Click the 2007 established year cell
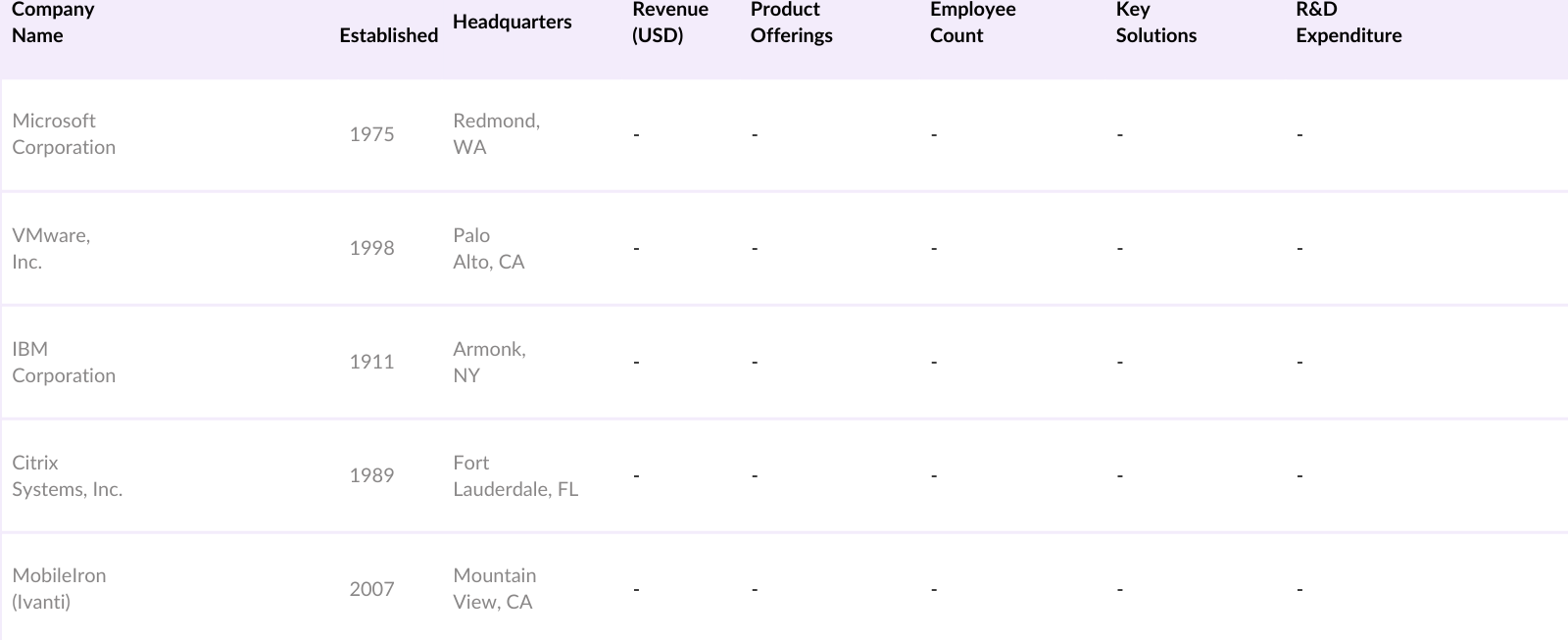1568x640 pixels. point(371,589)
